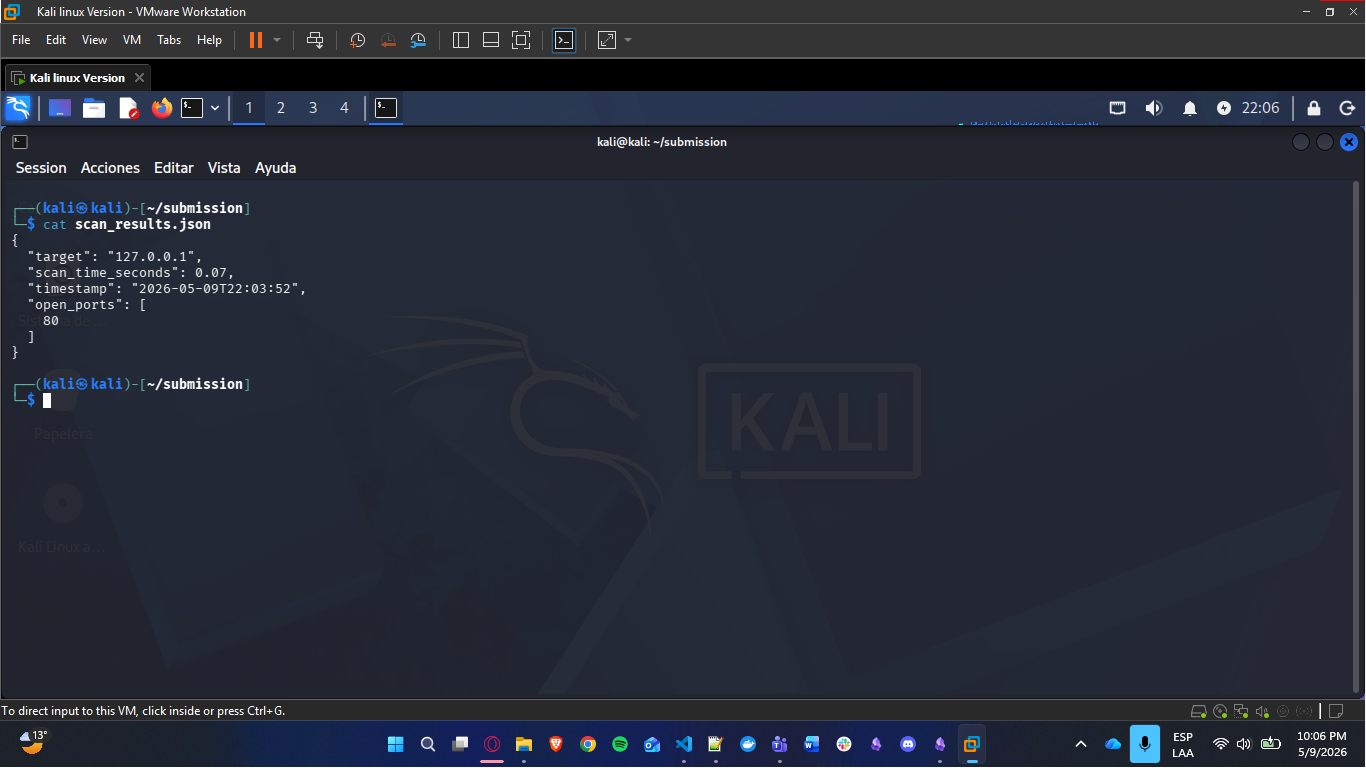Toggle the taskbar microphone button
The image size is (1366, 768).
(1145, 744)
